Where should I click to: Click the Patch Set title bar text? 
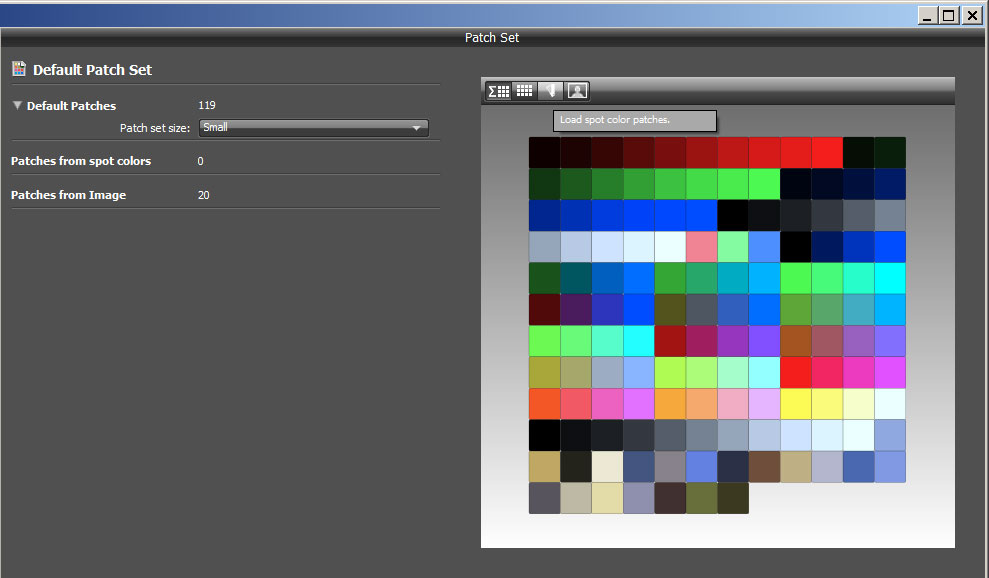coord(492,38)
